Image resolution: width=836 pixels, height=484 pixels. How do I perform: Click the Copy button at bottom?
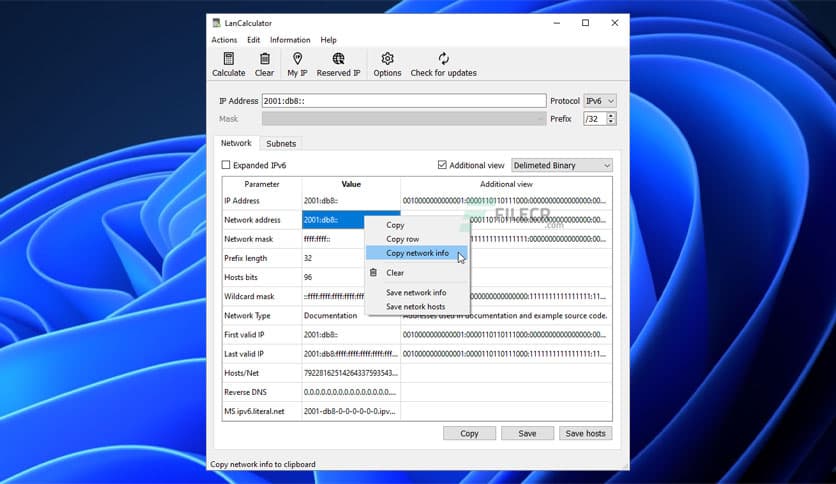pos(469,433)
